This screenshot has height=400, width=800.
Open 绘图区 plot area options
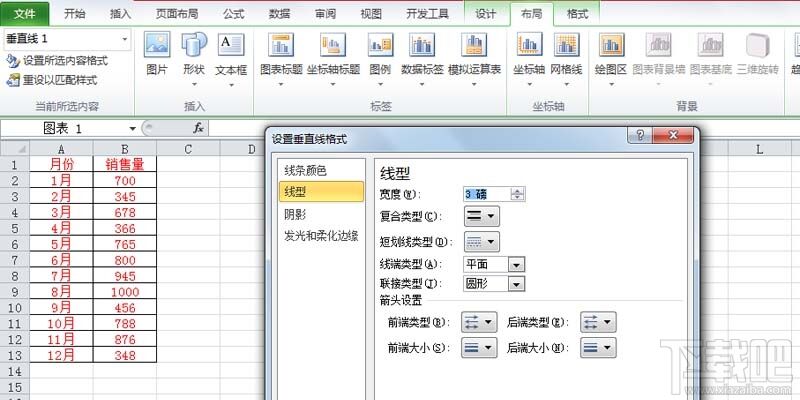(611, 57)
